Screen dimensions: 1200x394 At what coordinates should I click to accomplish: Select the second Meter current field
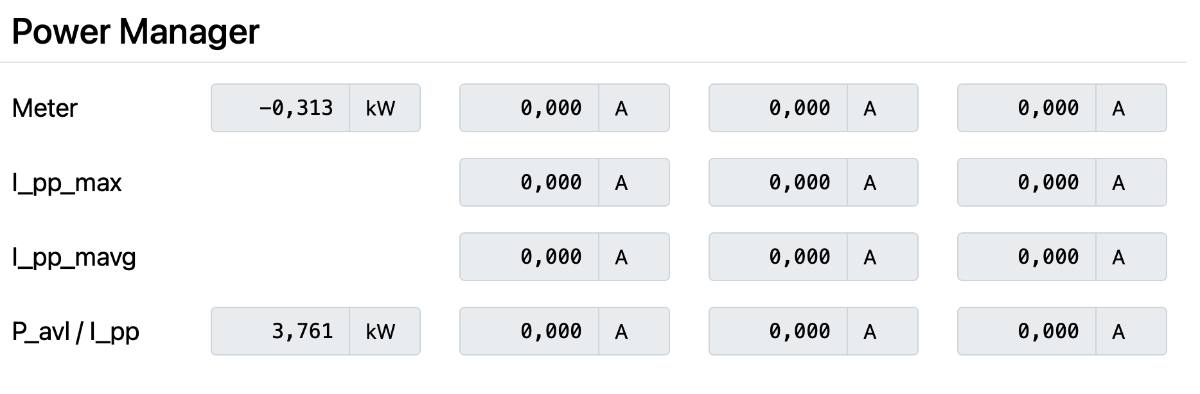tap(778, 108)
